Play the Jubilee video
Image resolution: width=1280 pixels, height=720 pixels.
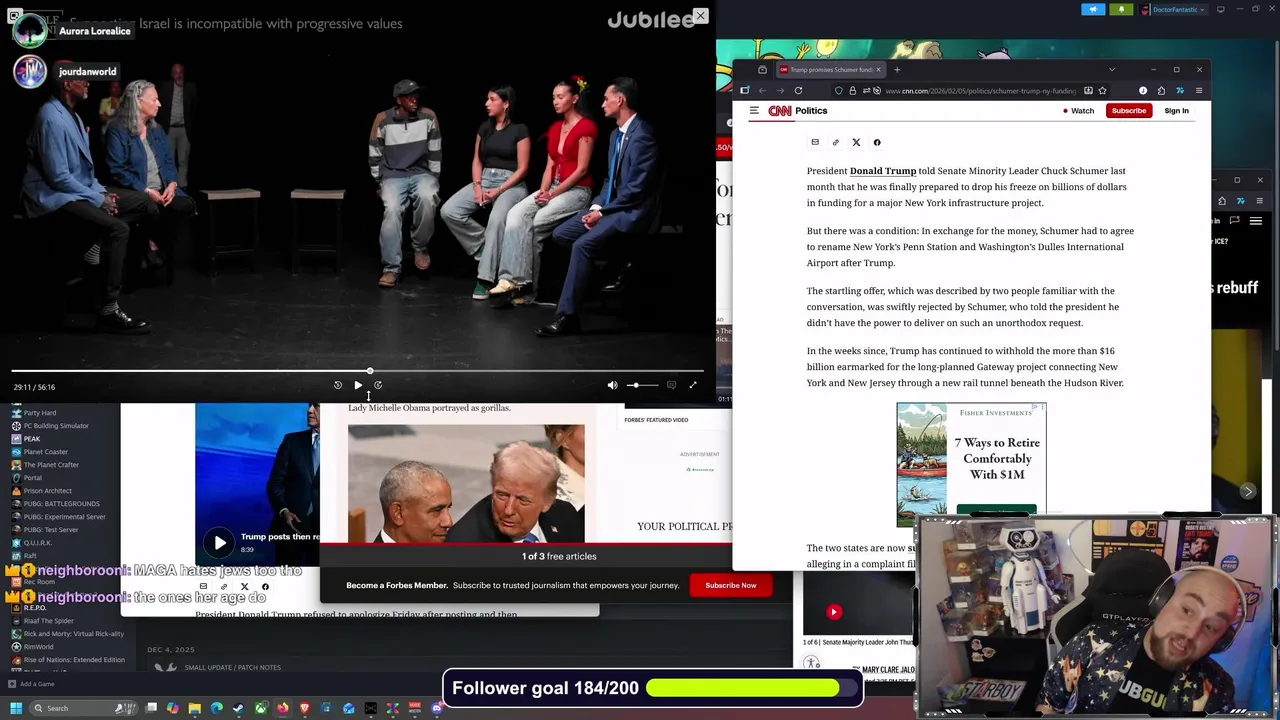(358, 385)
